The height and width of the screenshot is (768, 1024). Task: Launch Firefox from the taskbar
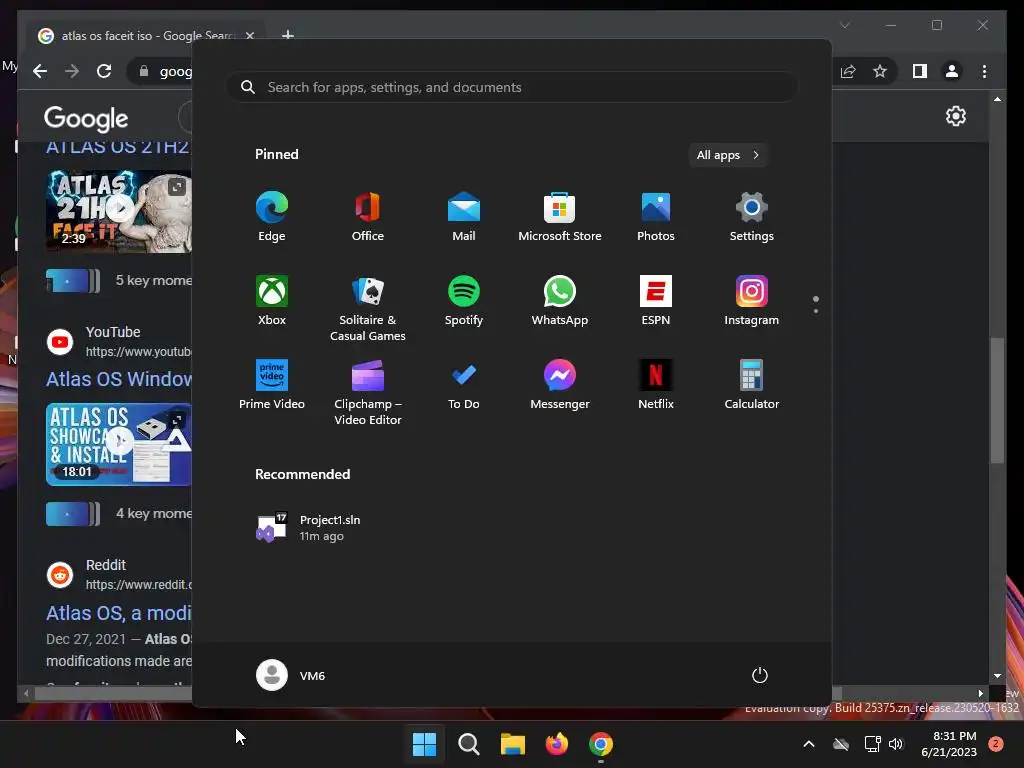coord(557,744)
